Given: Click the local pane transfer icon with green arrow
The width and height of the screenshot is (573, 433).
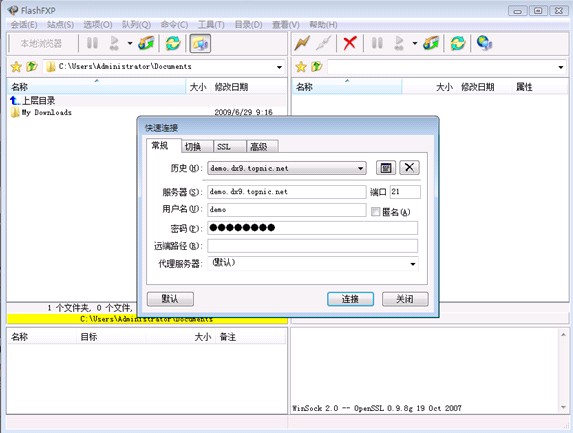Looking at the screenshot, I should [x=146, y=43].
